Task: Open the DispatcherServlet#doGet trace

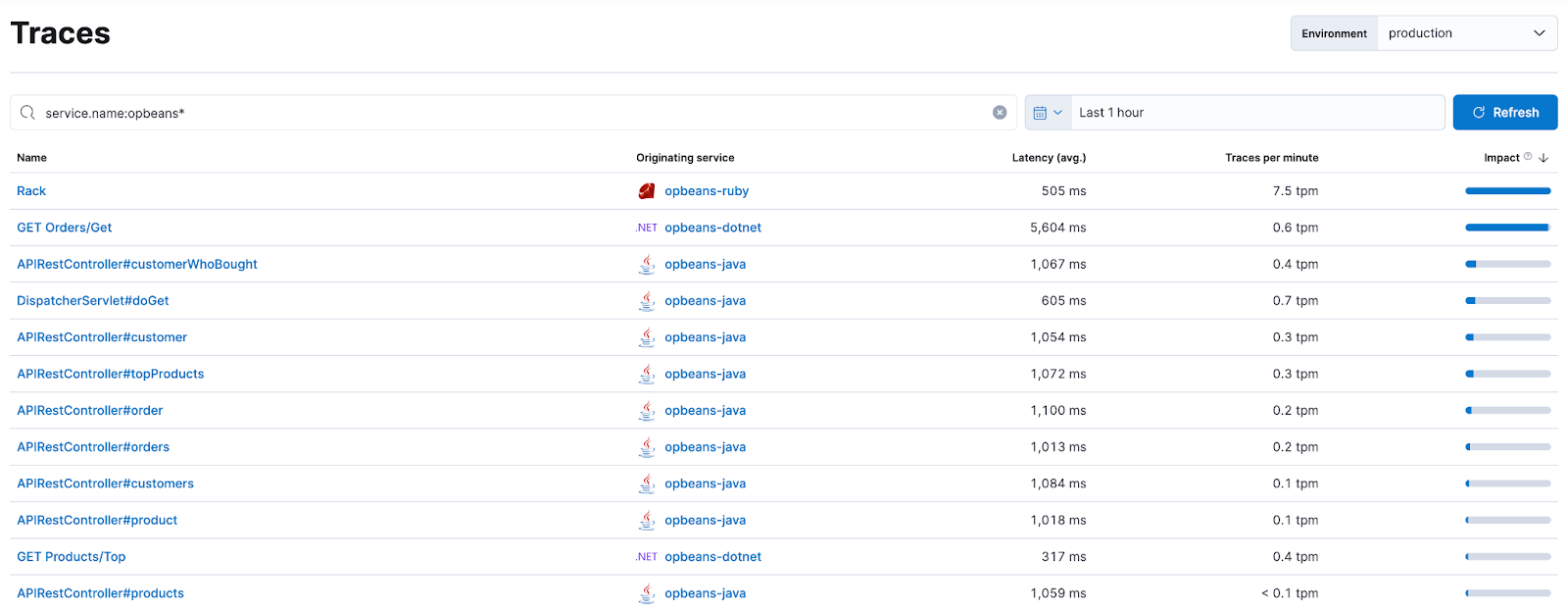Action: 93,301
